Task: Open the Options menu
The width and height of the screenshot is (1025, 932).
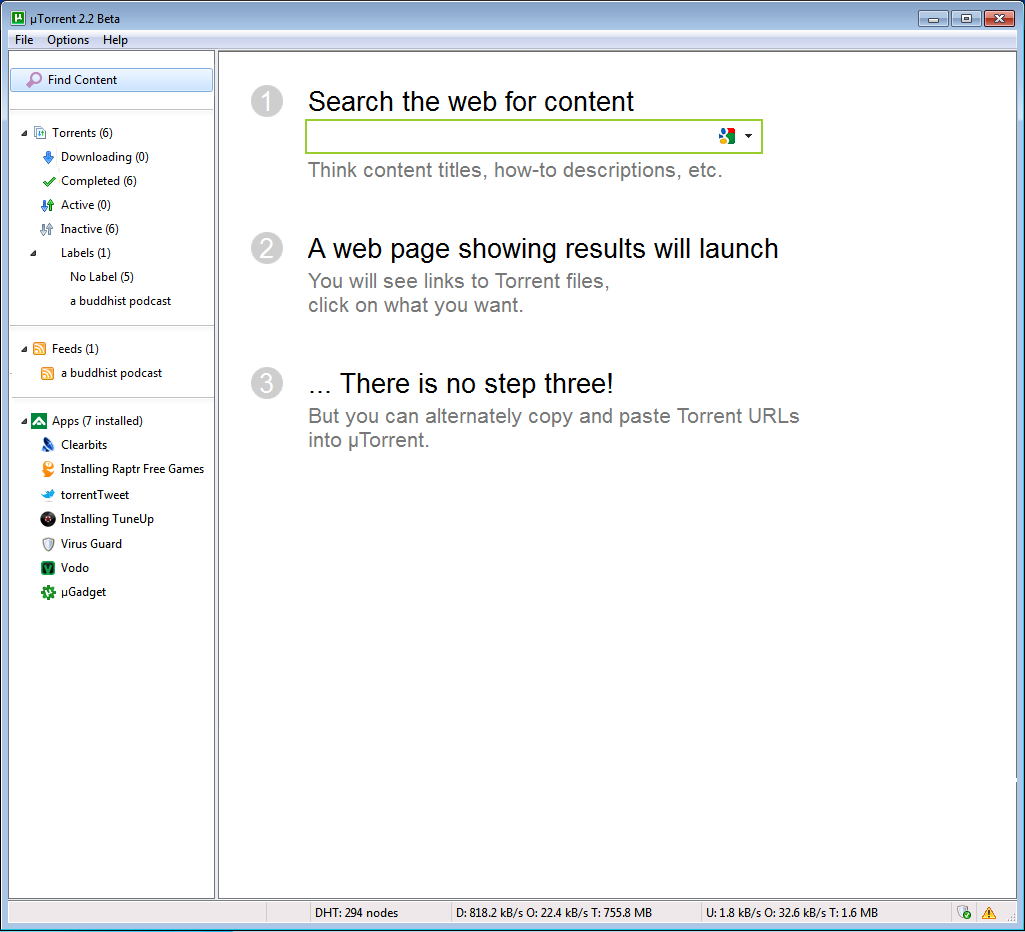Action: click(68, 40)
